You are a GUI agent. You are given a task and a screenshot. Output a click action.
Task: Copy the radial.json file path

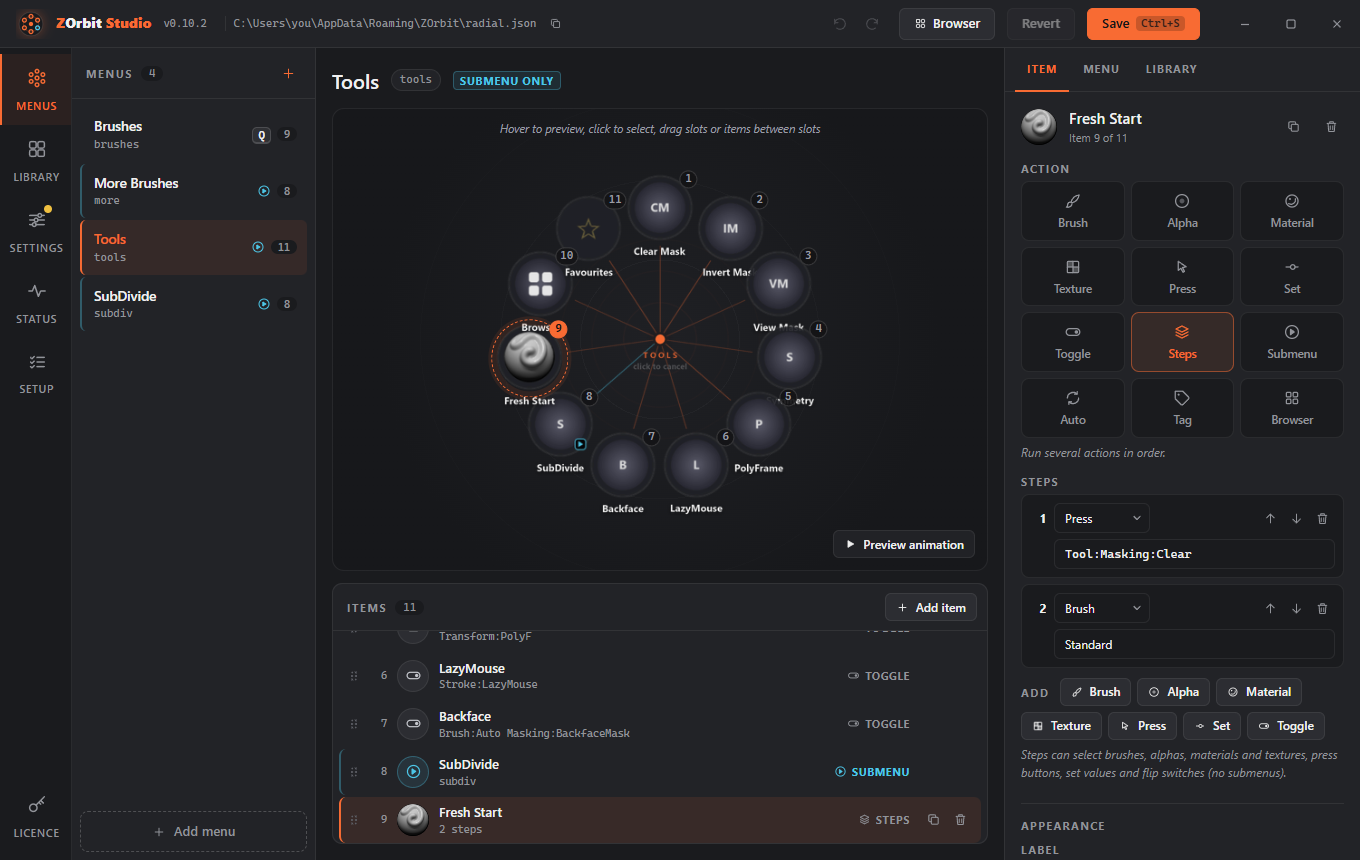556,23
